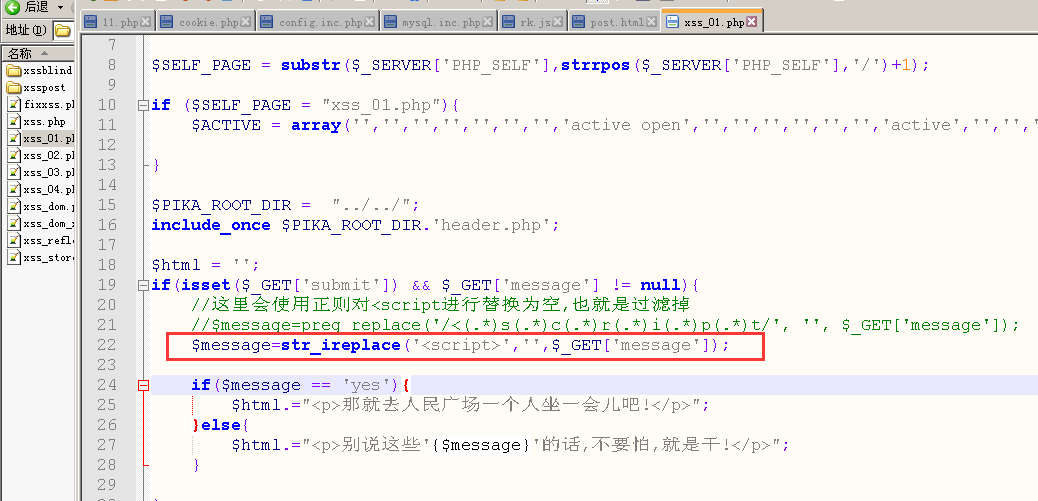The width and height of the screenshot is (1038, 501).
Task: Place cursor on include_once keyword
Action: coord(211,226)
